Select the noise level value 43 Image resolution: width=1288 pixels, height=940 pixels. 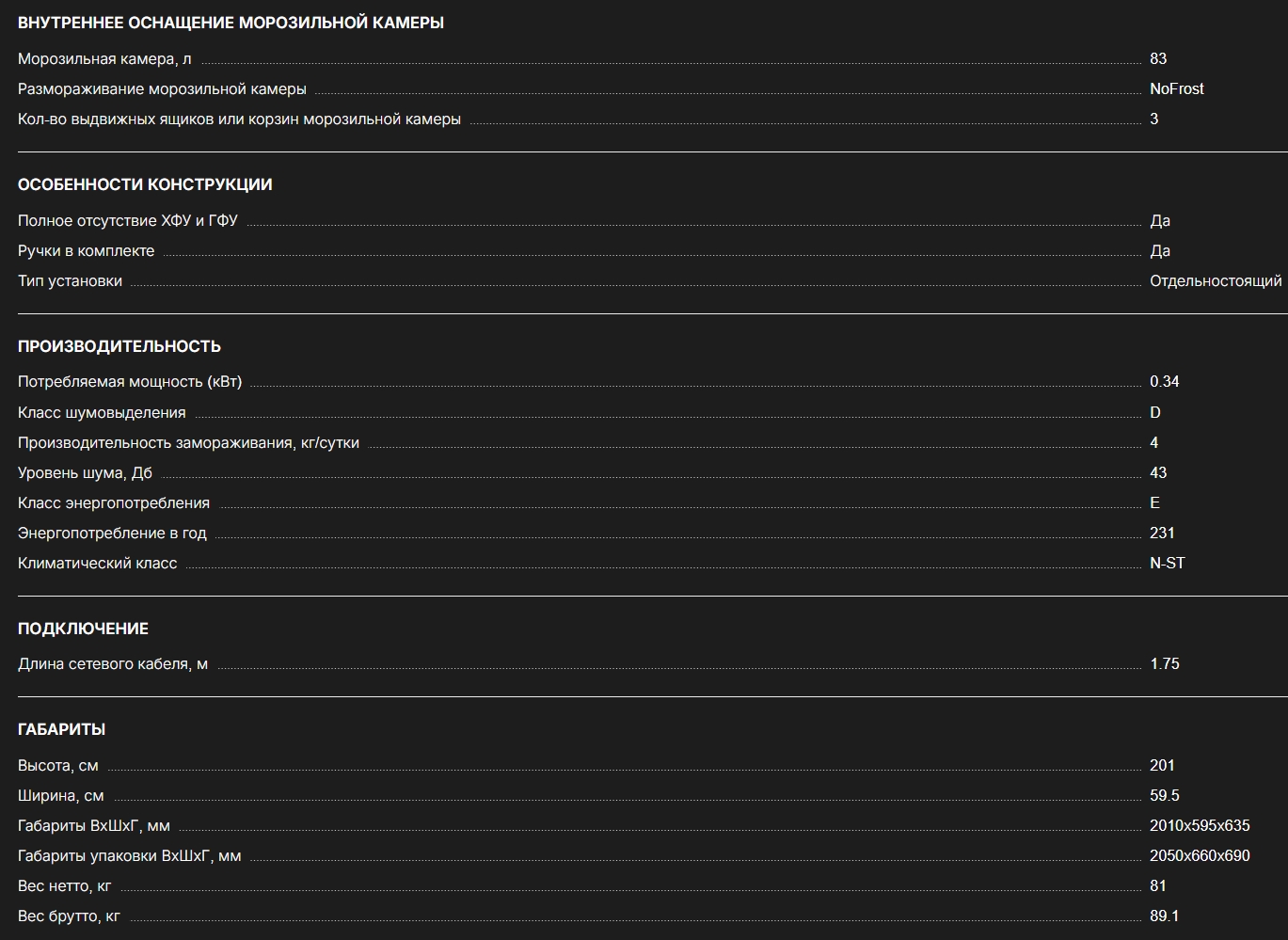click(x=1158, y=472)
